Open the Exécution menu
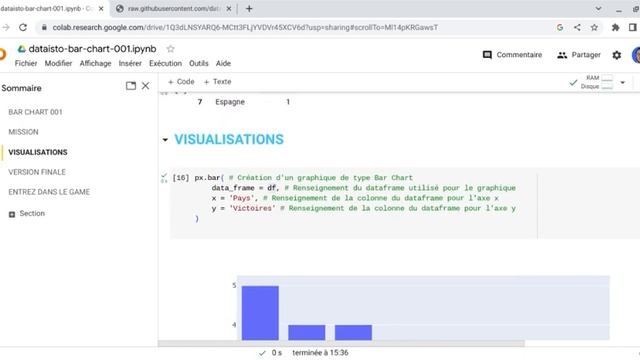Screen dimensions: 640x360 point(165,63)
